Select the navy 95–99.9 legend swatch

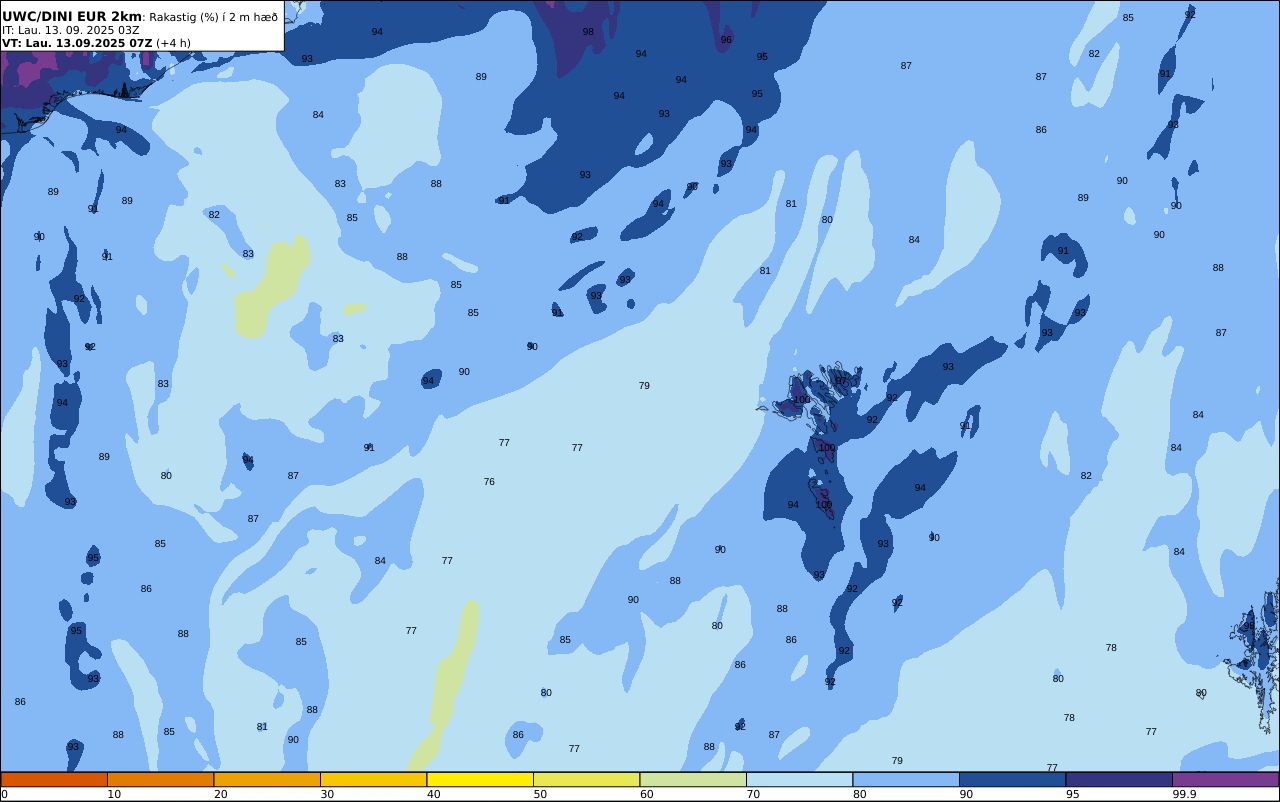coord(1119,779)
